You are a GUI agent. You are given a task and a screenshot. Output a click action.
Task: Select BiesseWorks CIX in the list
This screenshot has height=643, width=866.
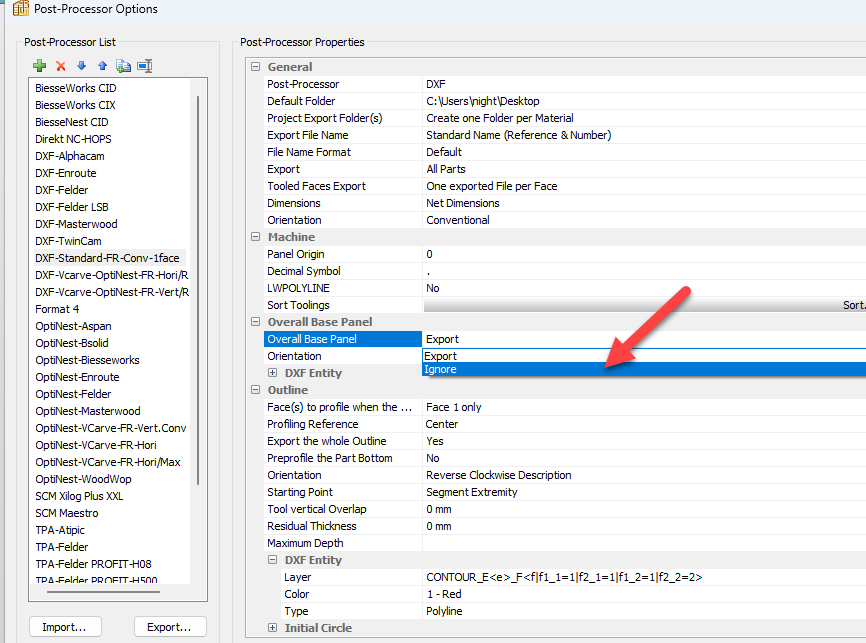tap(75, 105)
